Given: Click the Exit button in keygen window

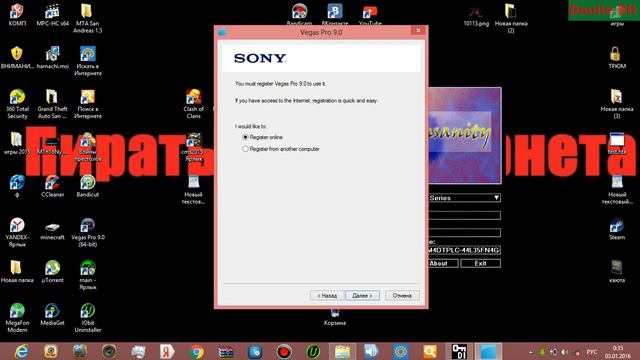Looking at the screenshot, I should coord(480,264).
